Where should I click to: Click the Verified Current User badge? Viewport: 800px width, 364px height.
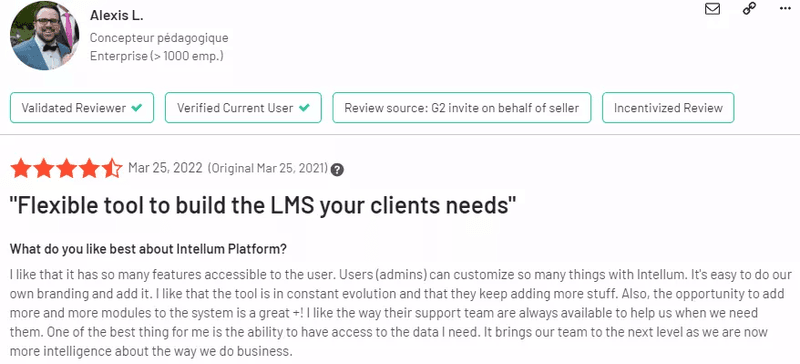pos(243,108)
